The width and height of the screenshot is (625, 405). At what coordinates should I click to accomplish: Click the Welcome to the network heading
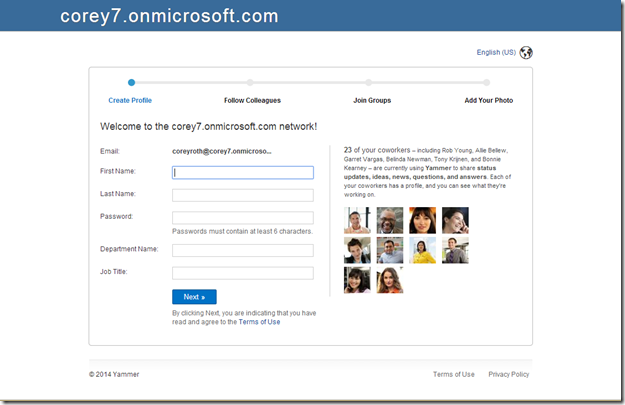coord(208,126)
